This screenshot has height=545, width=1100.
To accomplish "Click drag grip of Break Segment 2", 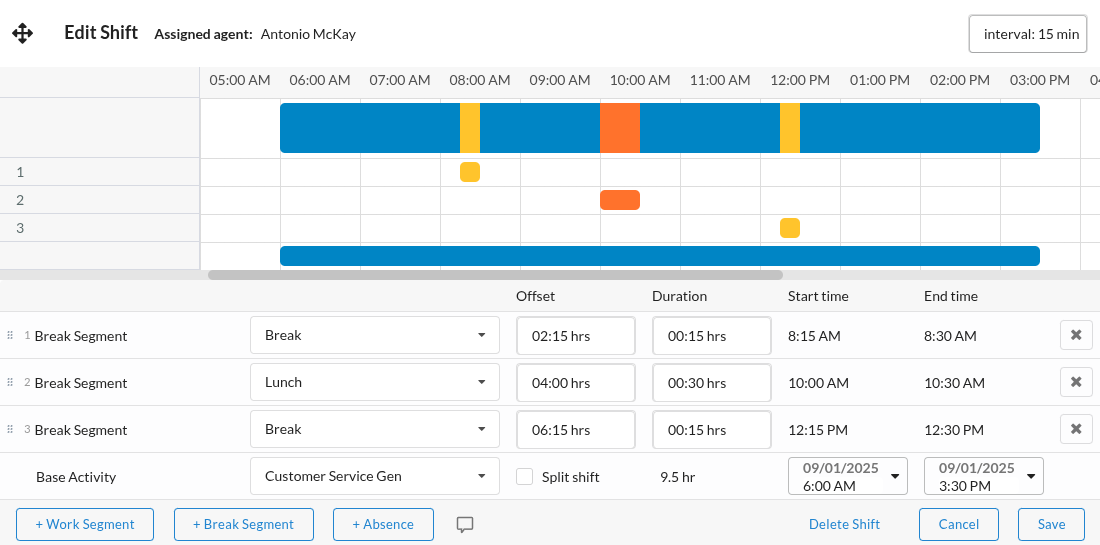I will tap(10, 383).
